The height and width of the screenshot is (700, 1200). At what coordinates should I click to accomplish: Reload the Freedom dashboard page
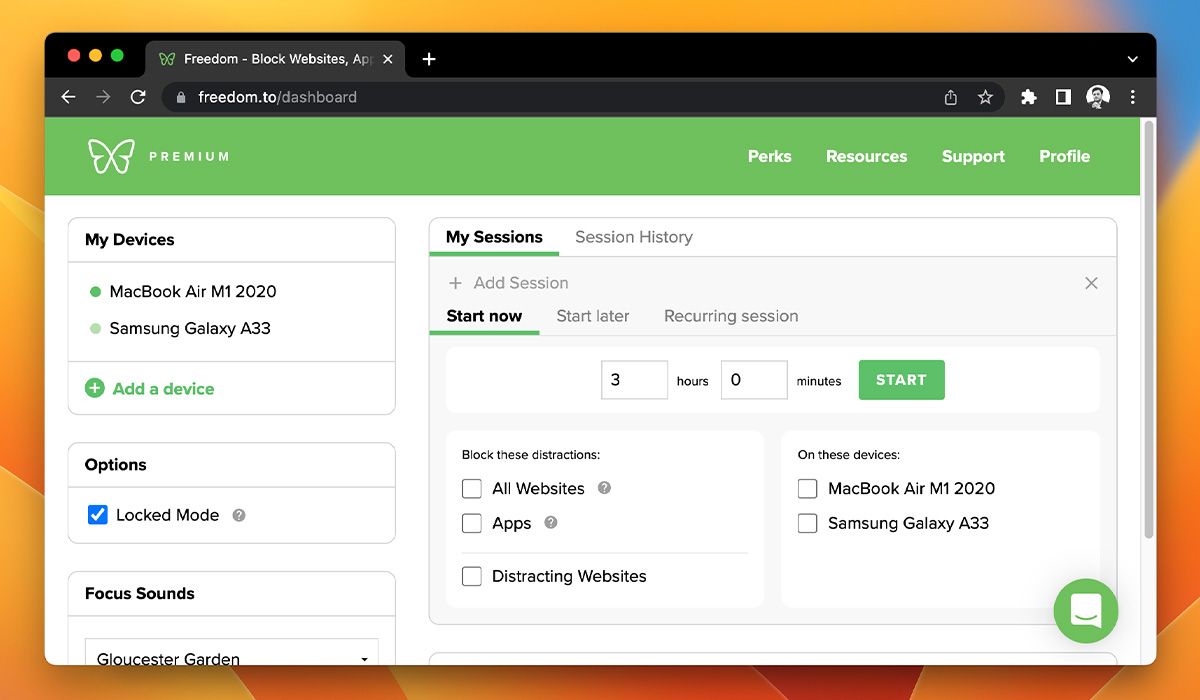[138, 97]
